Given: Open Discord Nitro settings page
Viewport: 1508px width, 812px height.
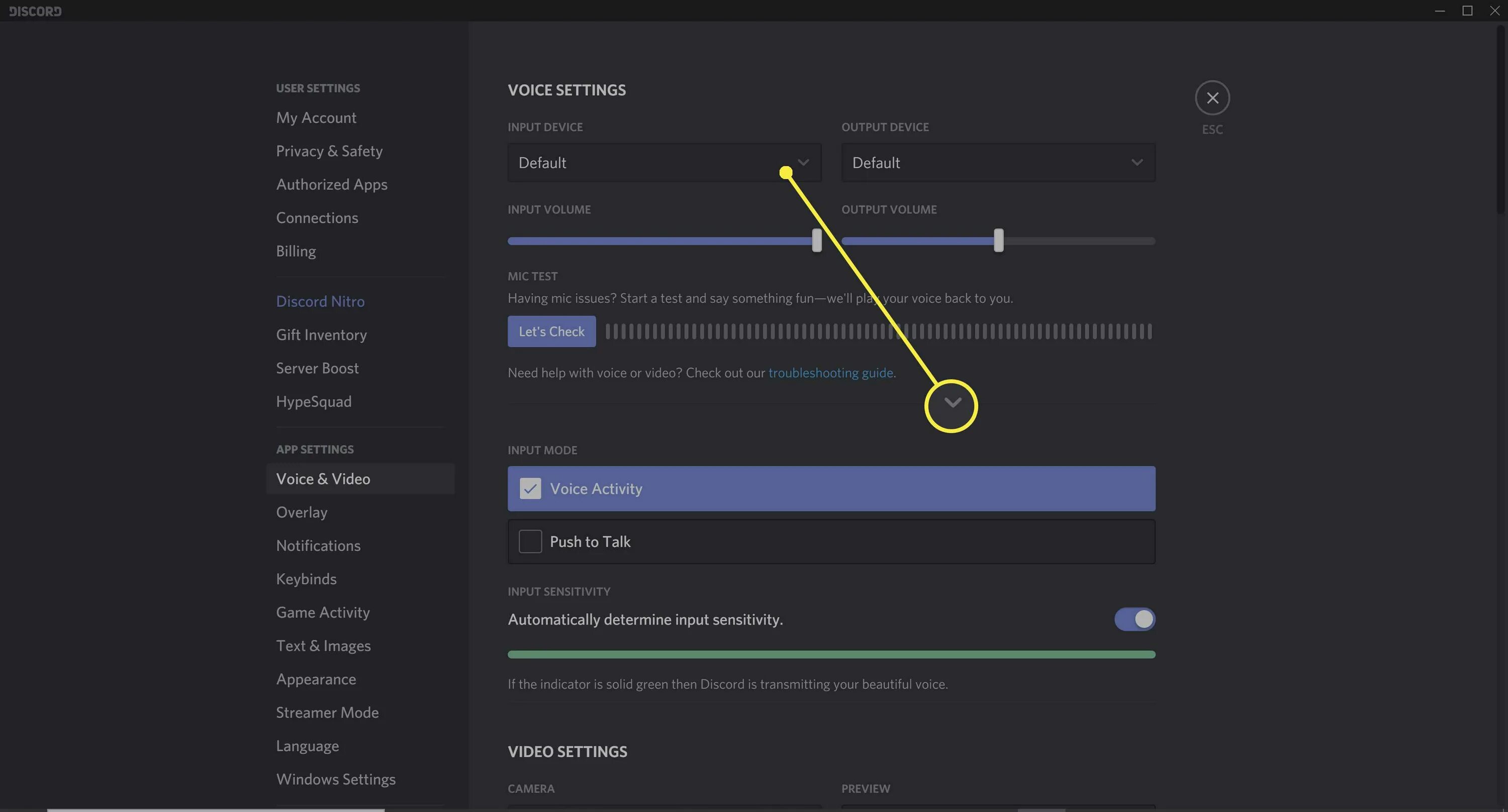Looking at the screenshot, I should tap(320, 300).
